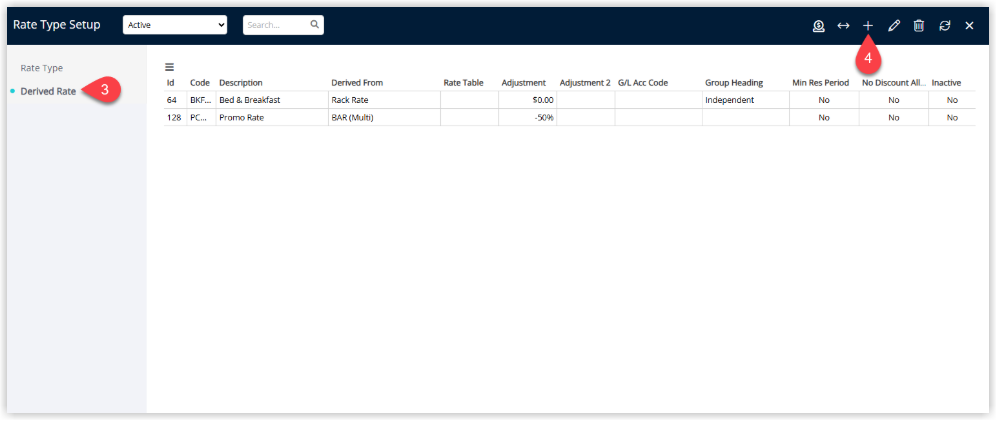Select the Bed & Breakfast row description
Screen dimensions: 997x421
click(x=250, y=100)
